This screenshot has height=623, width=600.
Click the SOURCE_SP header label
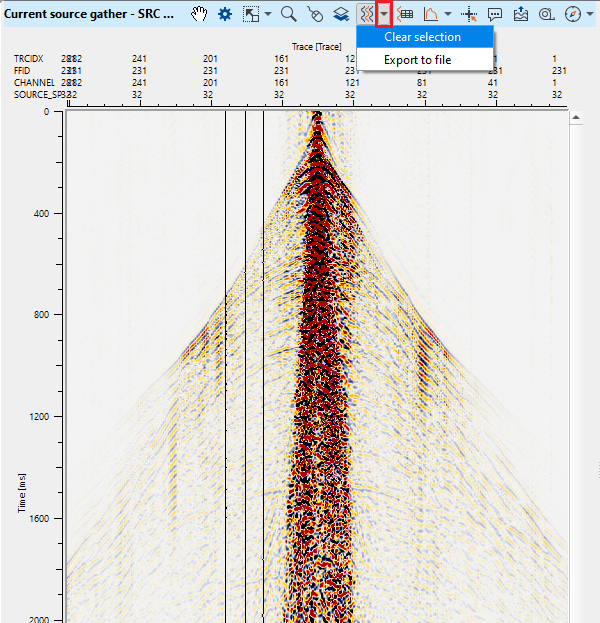38,95
